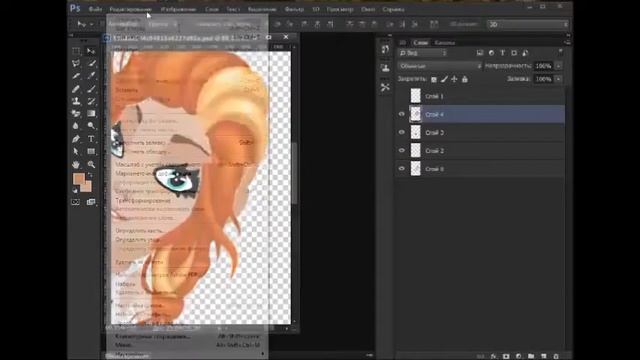Close the open document tab
This screenshot has width=640, height=360.
pos(286,37)
